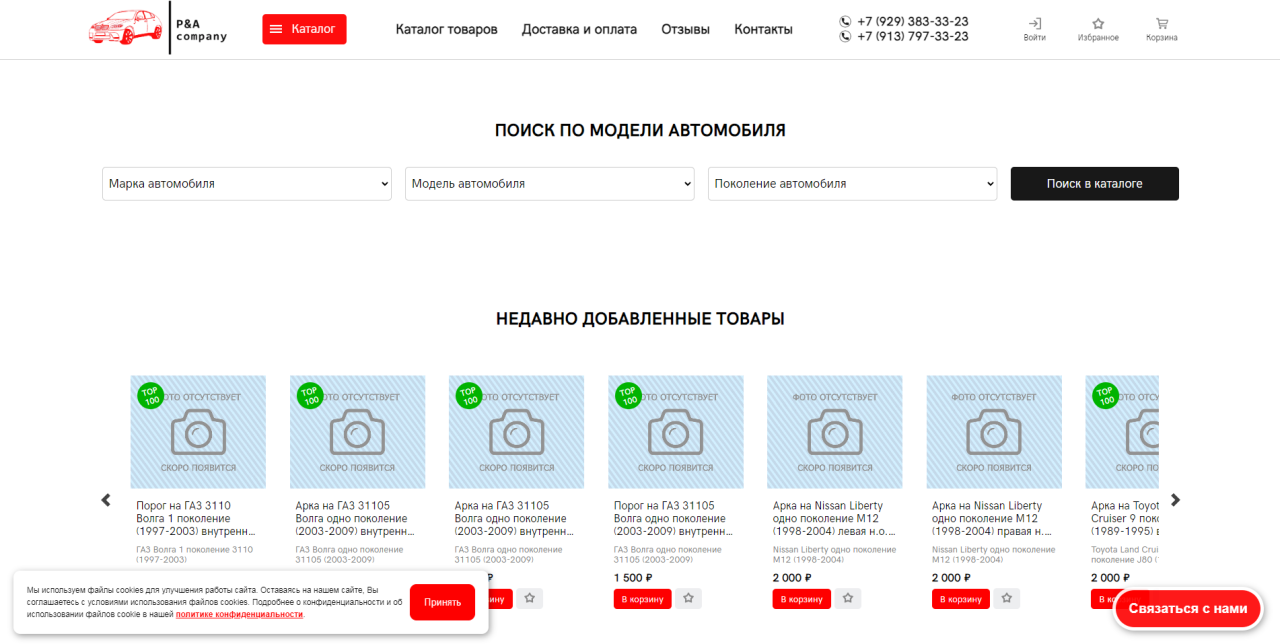
Task: Click TOP 100 badge on Toyota Cruiser card
Action: point(1105,395)
